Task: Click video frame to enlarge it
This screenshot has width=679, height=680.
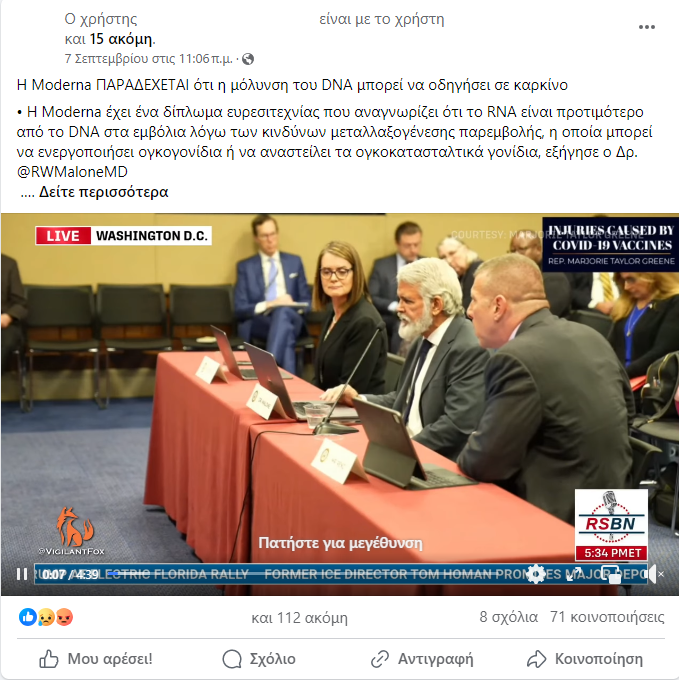Action: tap(340, 390)
